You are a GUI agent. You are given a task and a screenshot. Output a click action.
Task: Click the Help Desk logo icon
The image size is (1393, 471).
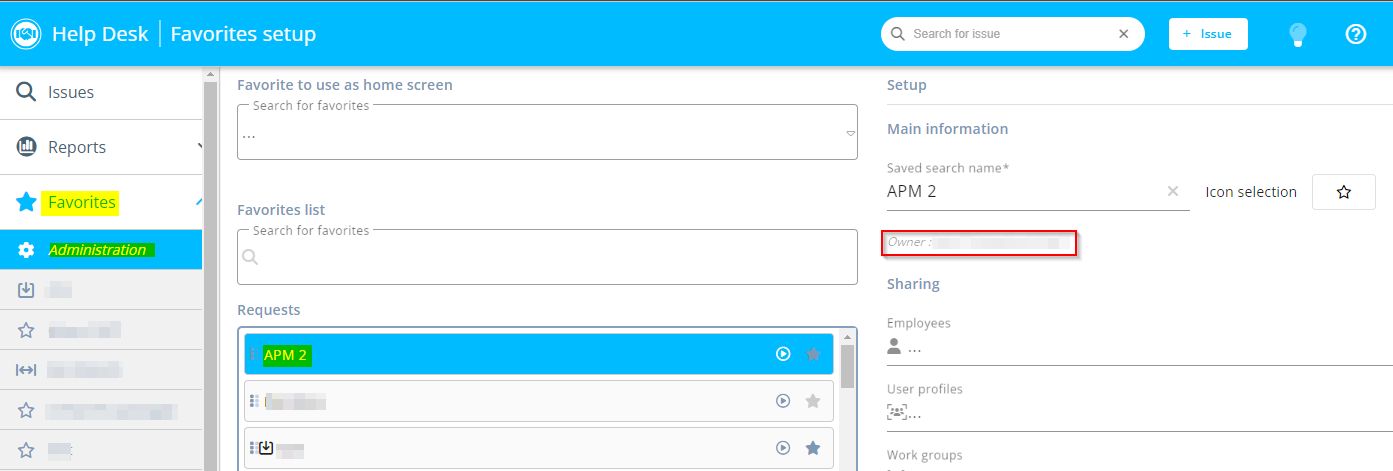click(x=26, y=34)
